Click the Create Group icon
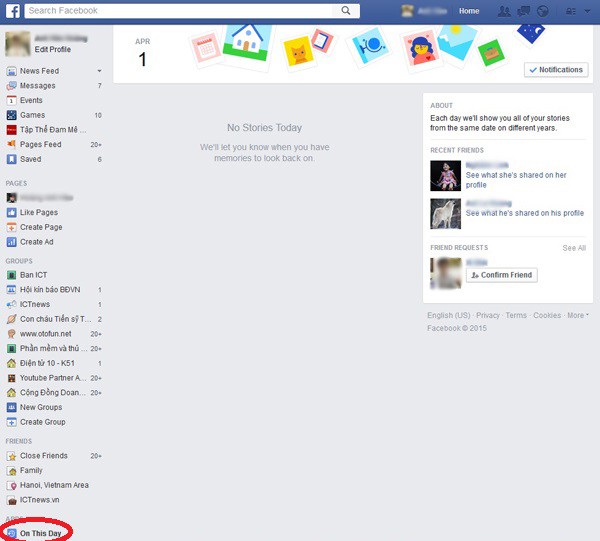The width and height of the screenshot is (600, 541). (x=11, y=422)
